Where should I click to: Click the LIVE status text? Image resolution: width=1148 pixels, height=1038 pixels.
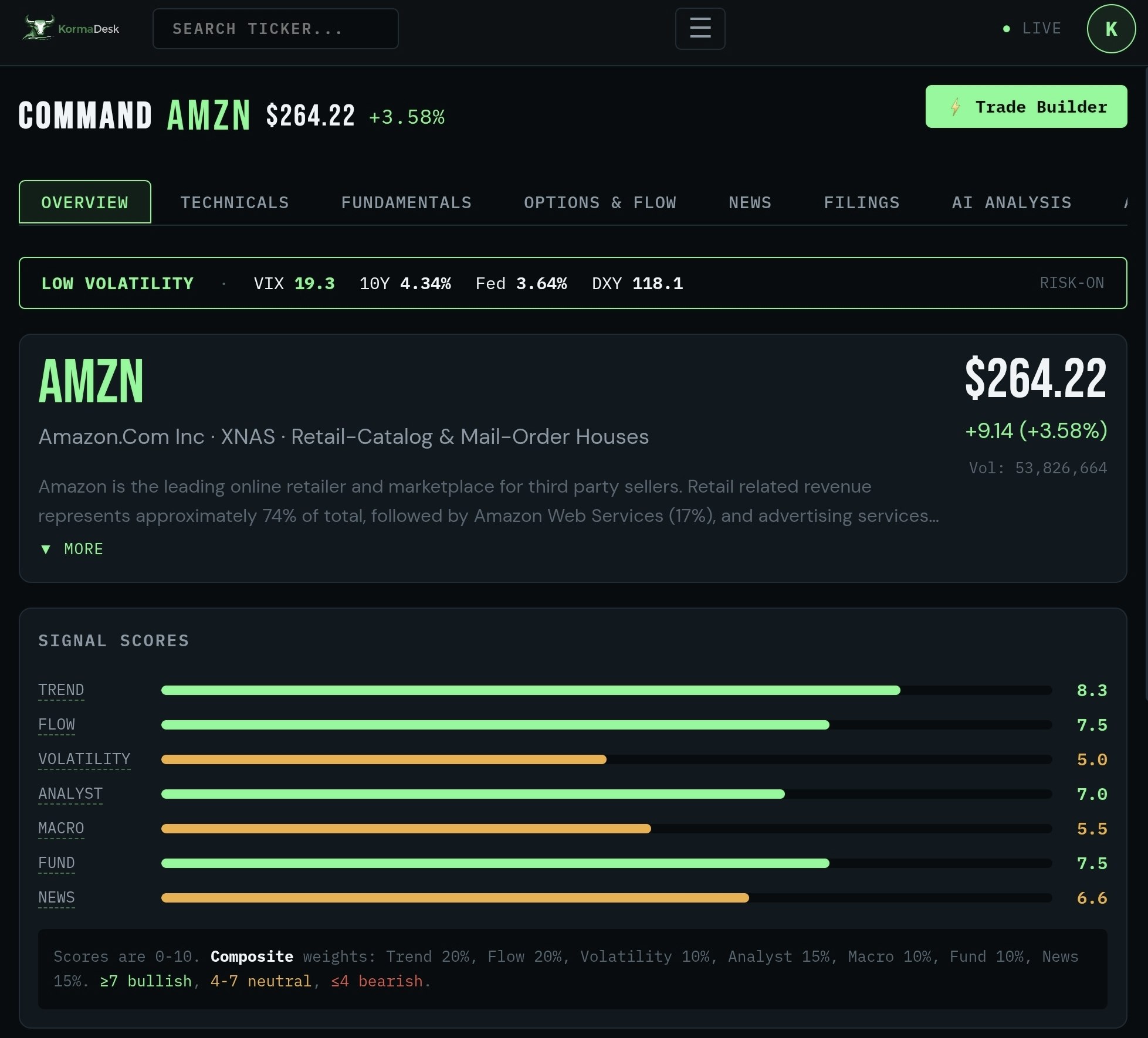pos(1042,28)
